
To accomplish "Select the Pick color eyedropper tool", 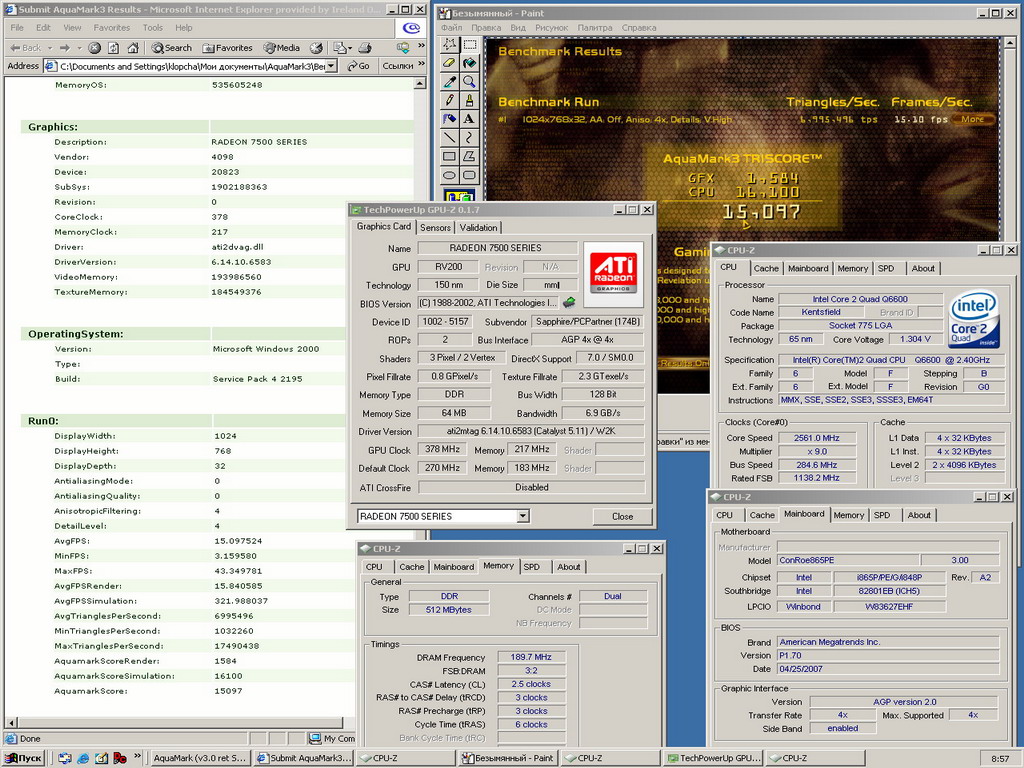I will point(449,82).
